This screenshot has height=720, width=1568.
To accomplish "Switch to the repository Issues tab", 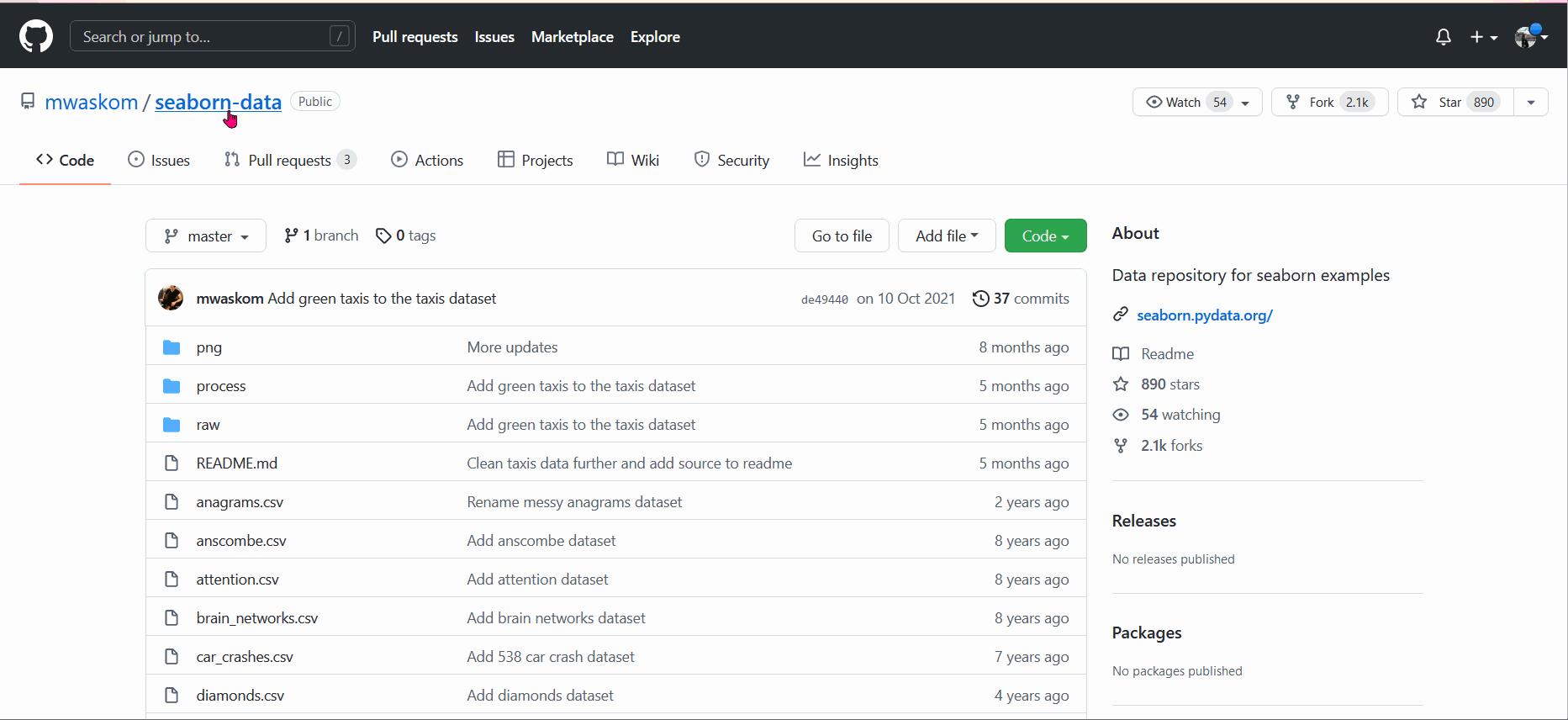I will (159, 160).
